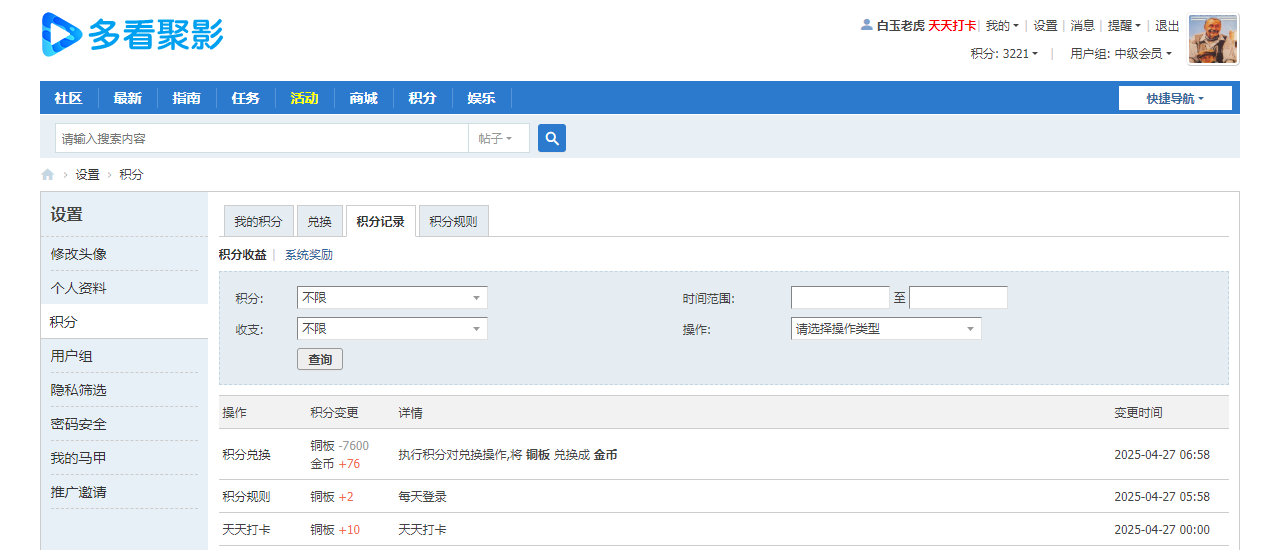This screenshot has width=1281, height=550.
Task: Expand the 积分 filter dropdown
Action: [391, 298]
